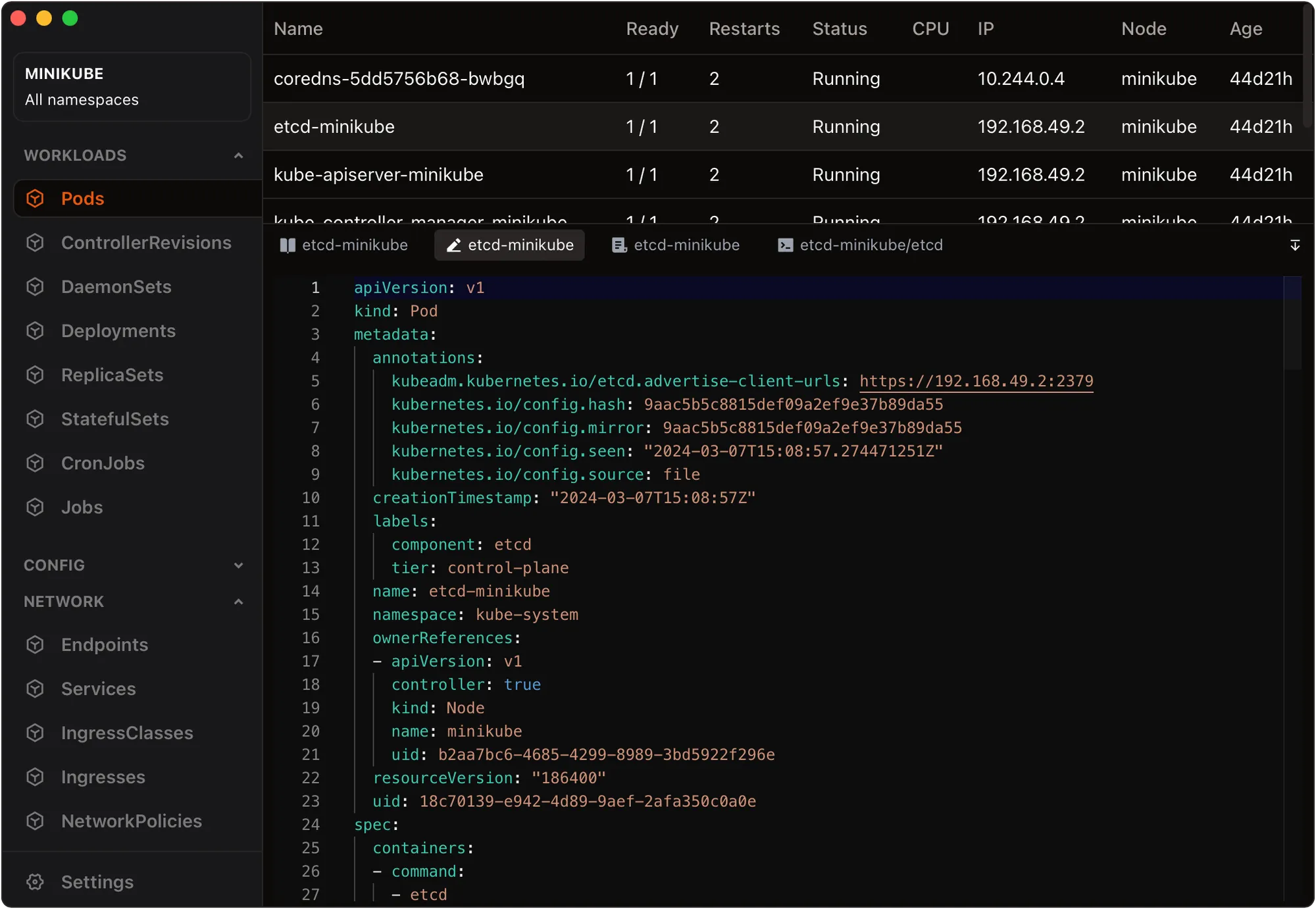This screenshot has height=909, width=1316.
Task: Sort by Restarts column header
Action: (x=744, y=28)
